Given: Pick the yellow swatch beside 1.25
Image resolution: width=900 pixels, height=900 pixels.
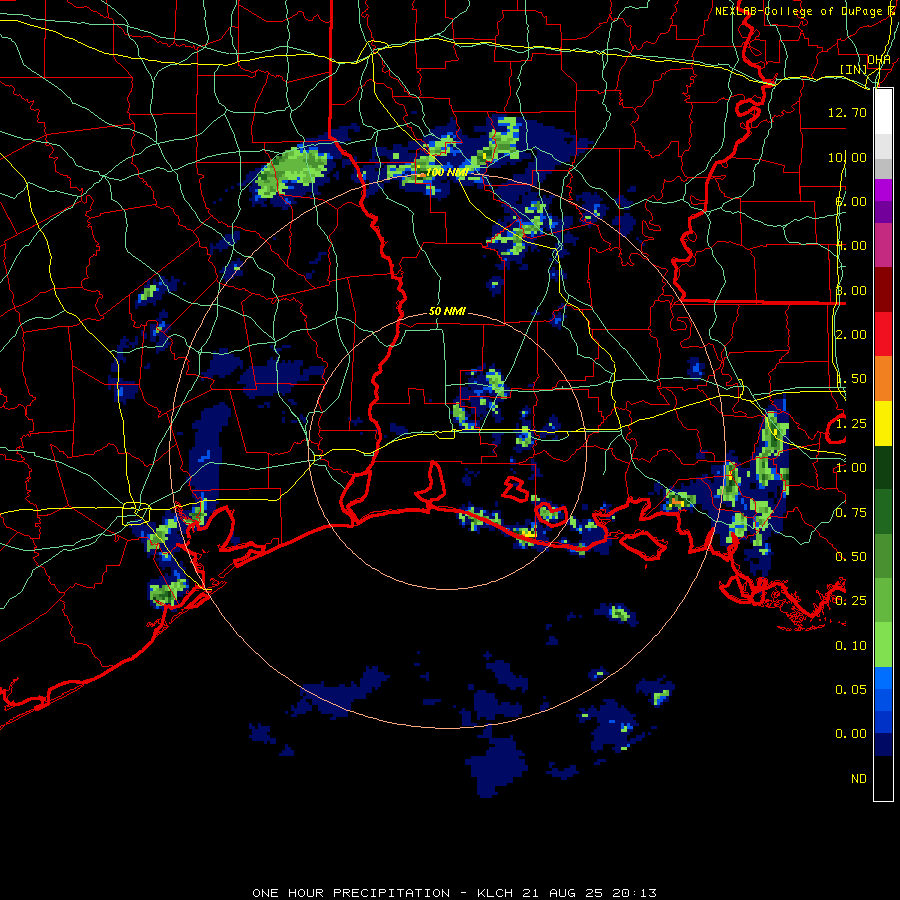Looking at the screenshot, I should coord(883,423).
